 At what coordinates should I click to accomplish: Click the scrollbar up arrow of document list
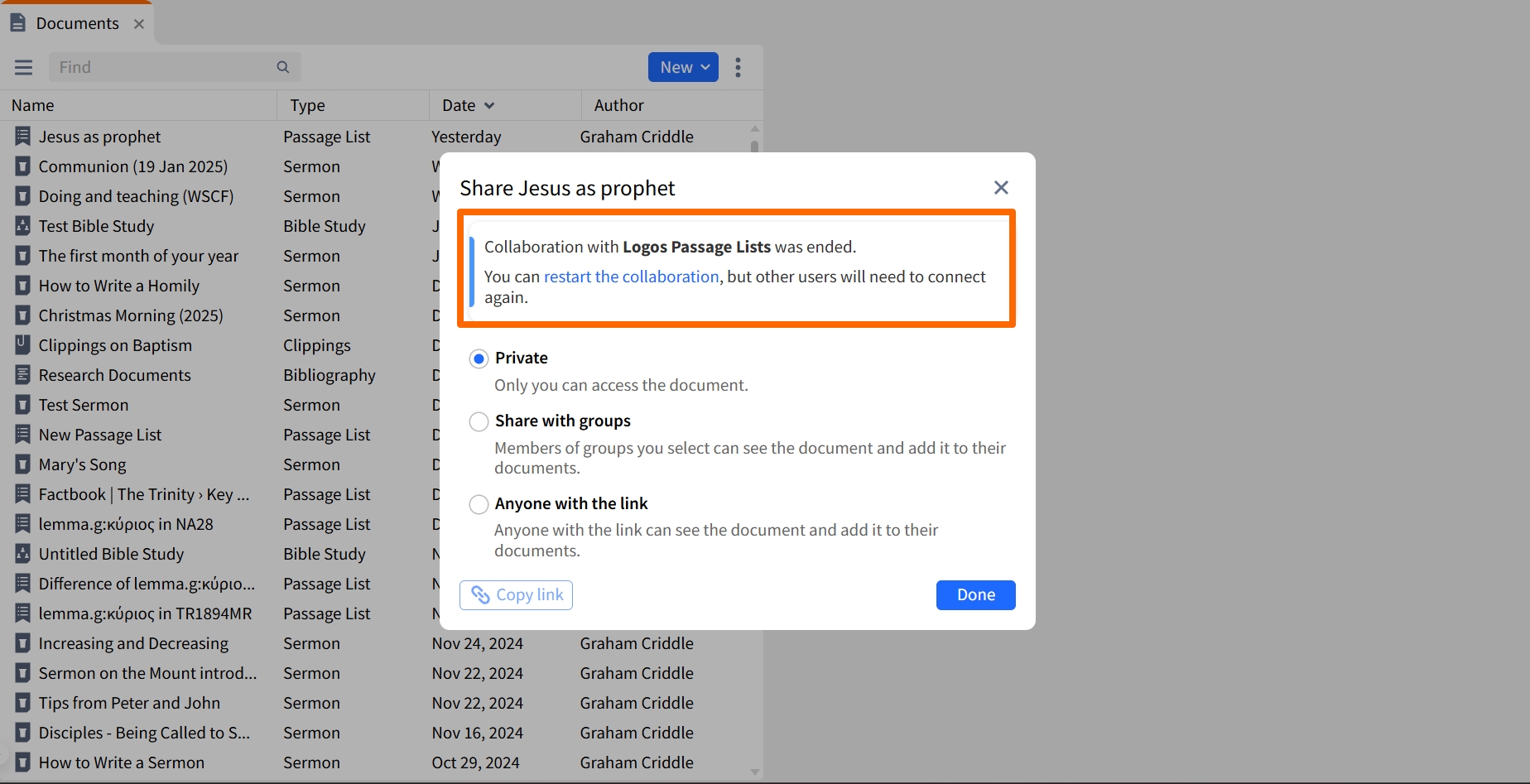754,129
